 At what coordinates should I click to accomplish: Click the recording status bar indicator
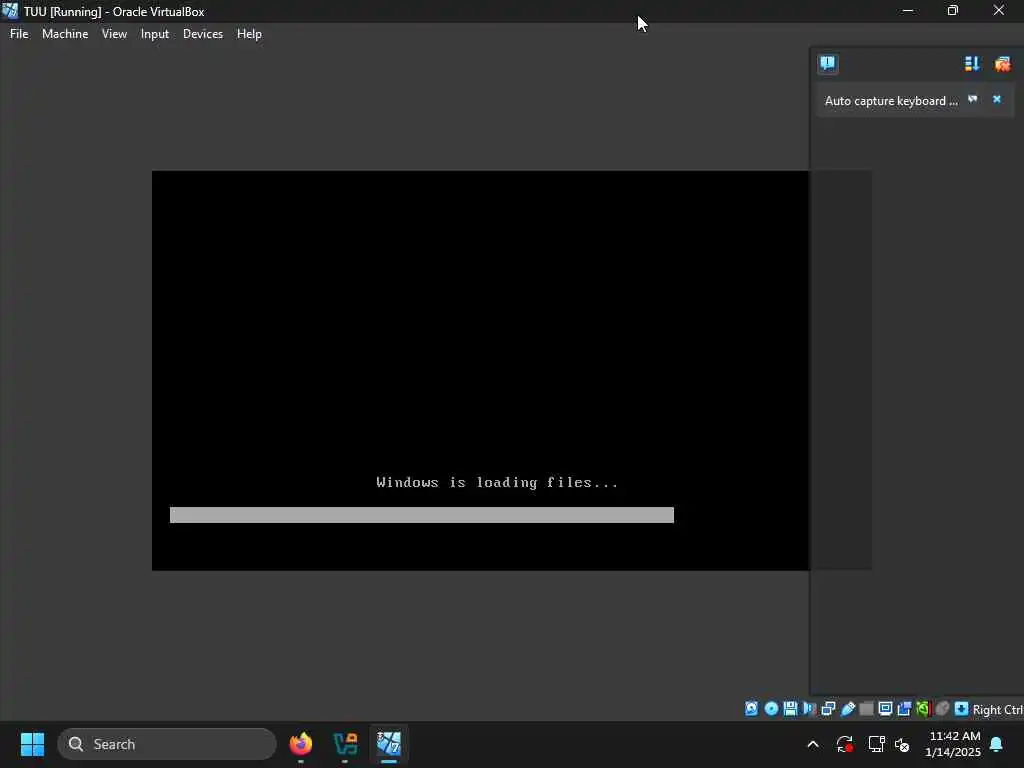tap(904, 709)
